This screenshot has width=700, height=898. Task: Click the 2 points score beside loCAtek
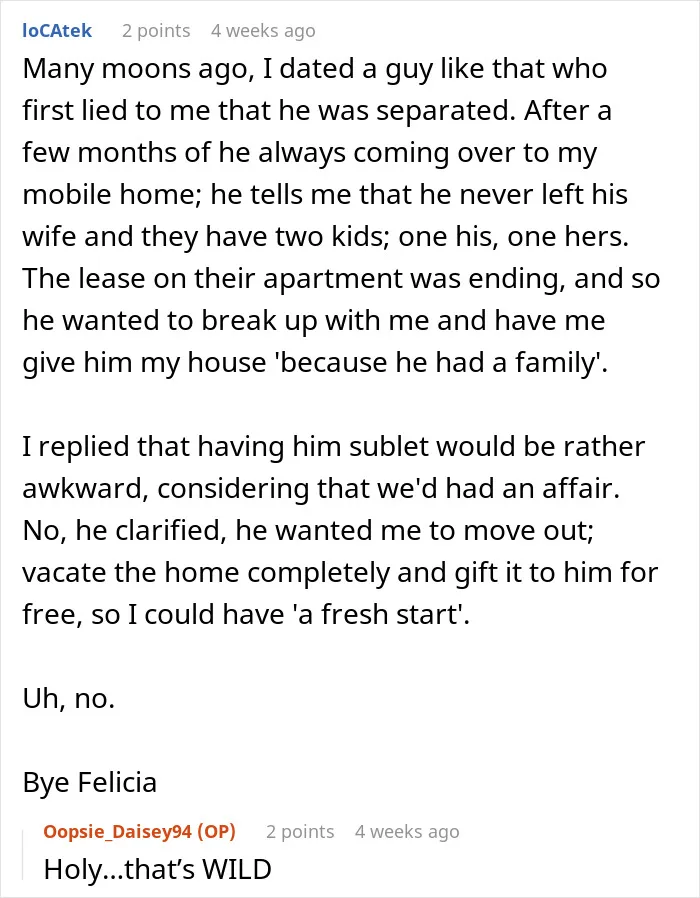pyautogui.click(x=156, y=30)
